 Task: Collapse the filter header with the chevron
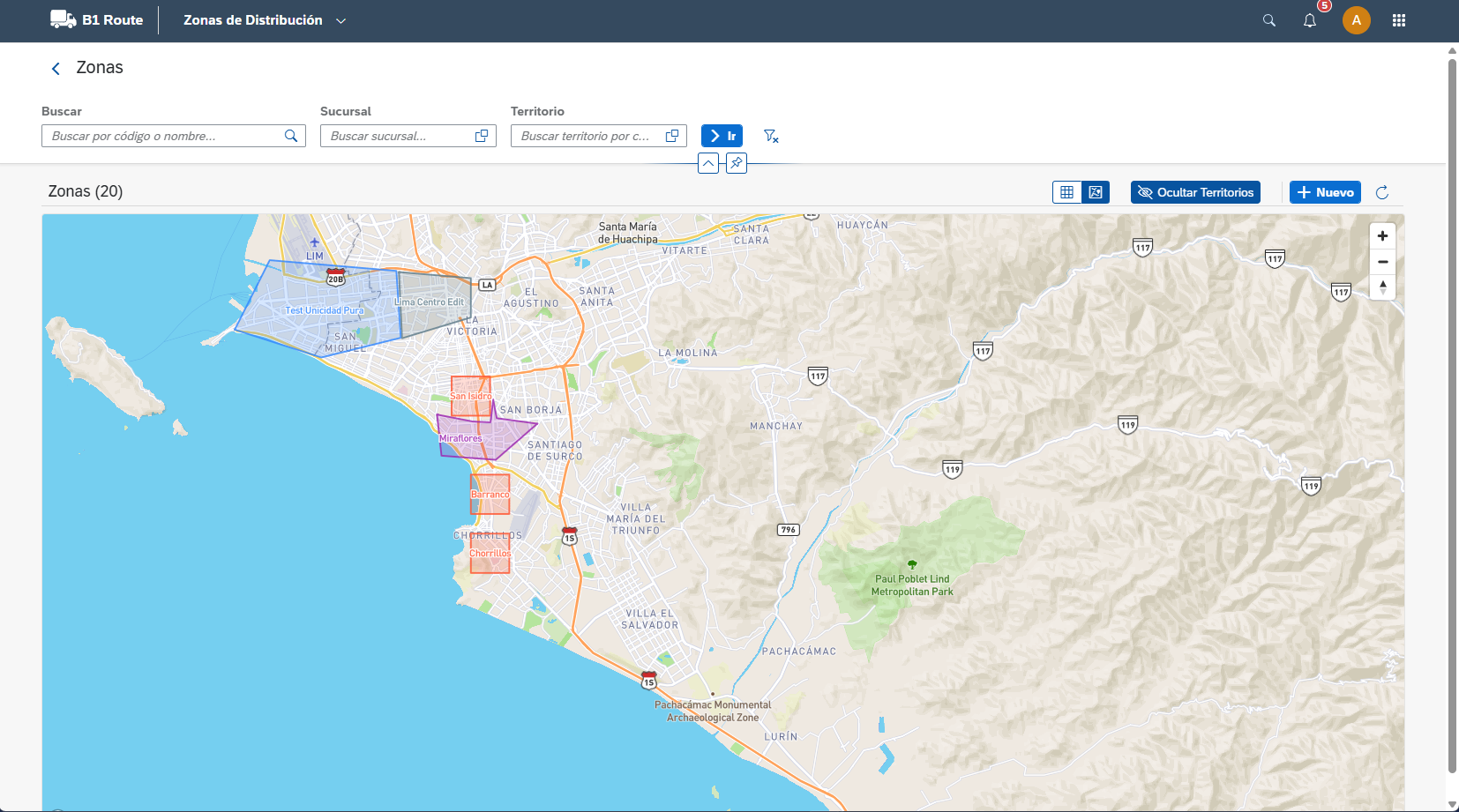(x=708, y=163)
